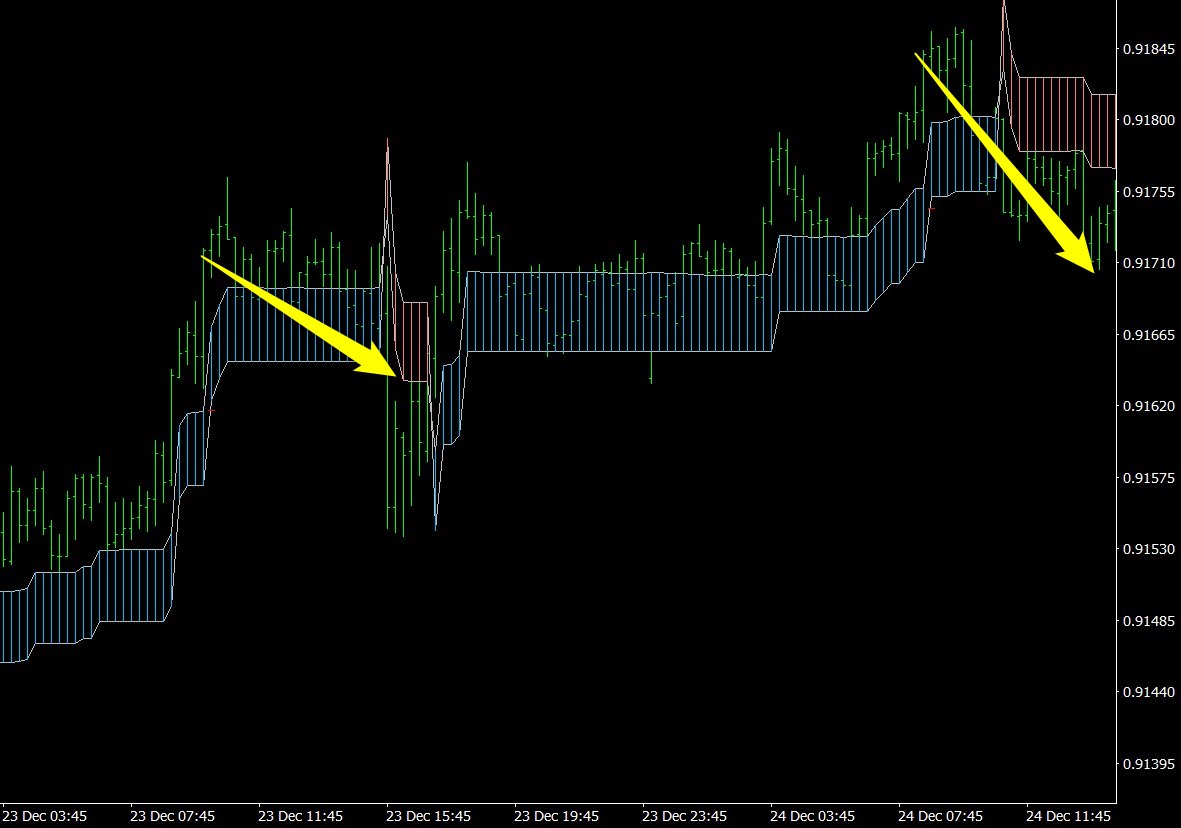Click the 0.91620 price scale label
Screen dimensions: 1181x828
coord(1149,406)
